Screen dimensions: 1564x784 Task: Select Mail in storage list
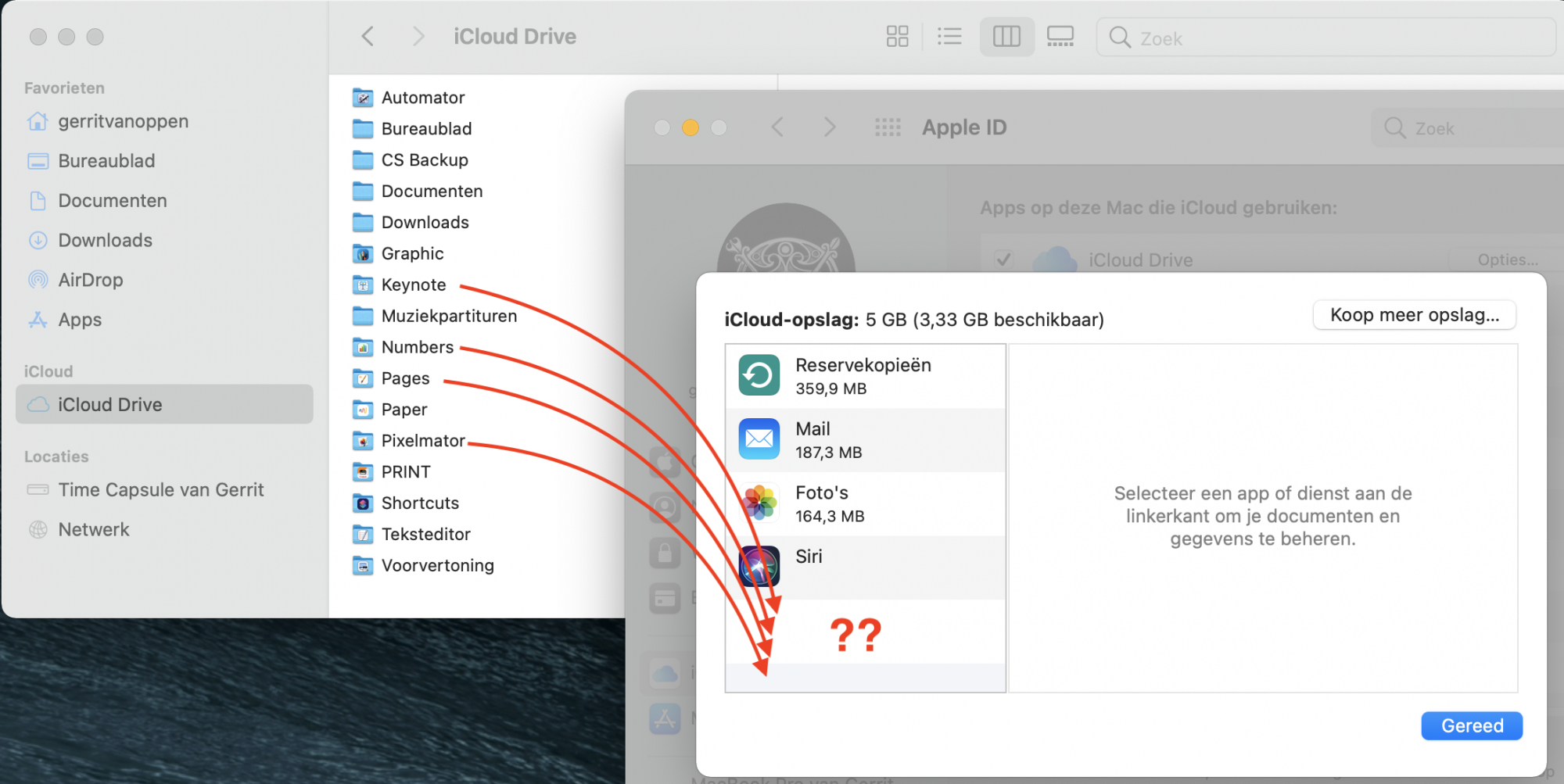(865, 440)
